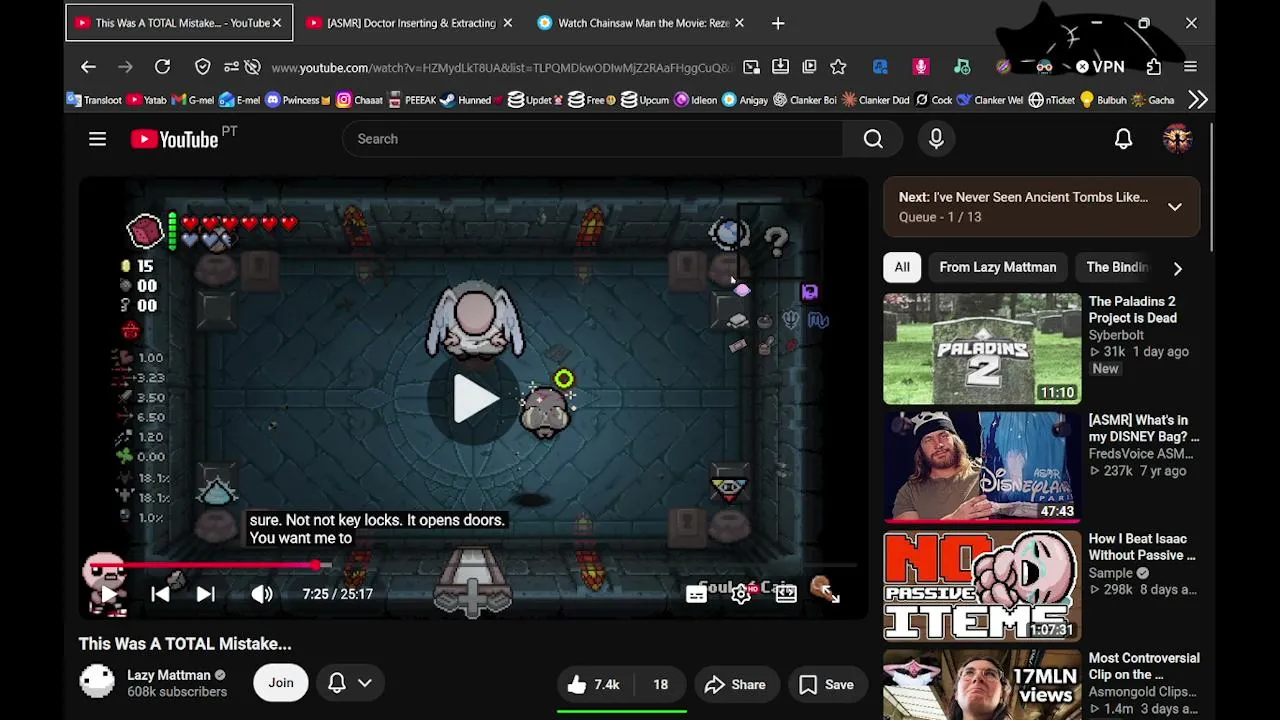This screenshot has width=1280, height=720.
Task: Open the Yatab bookmark
Action: (146, 100)
